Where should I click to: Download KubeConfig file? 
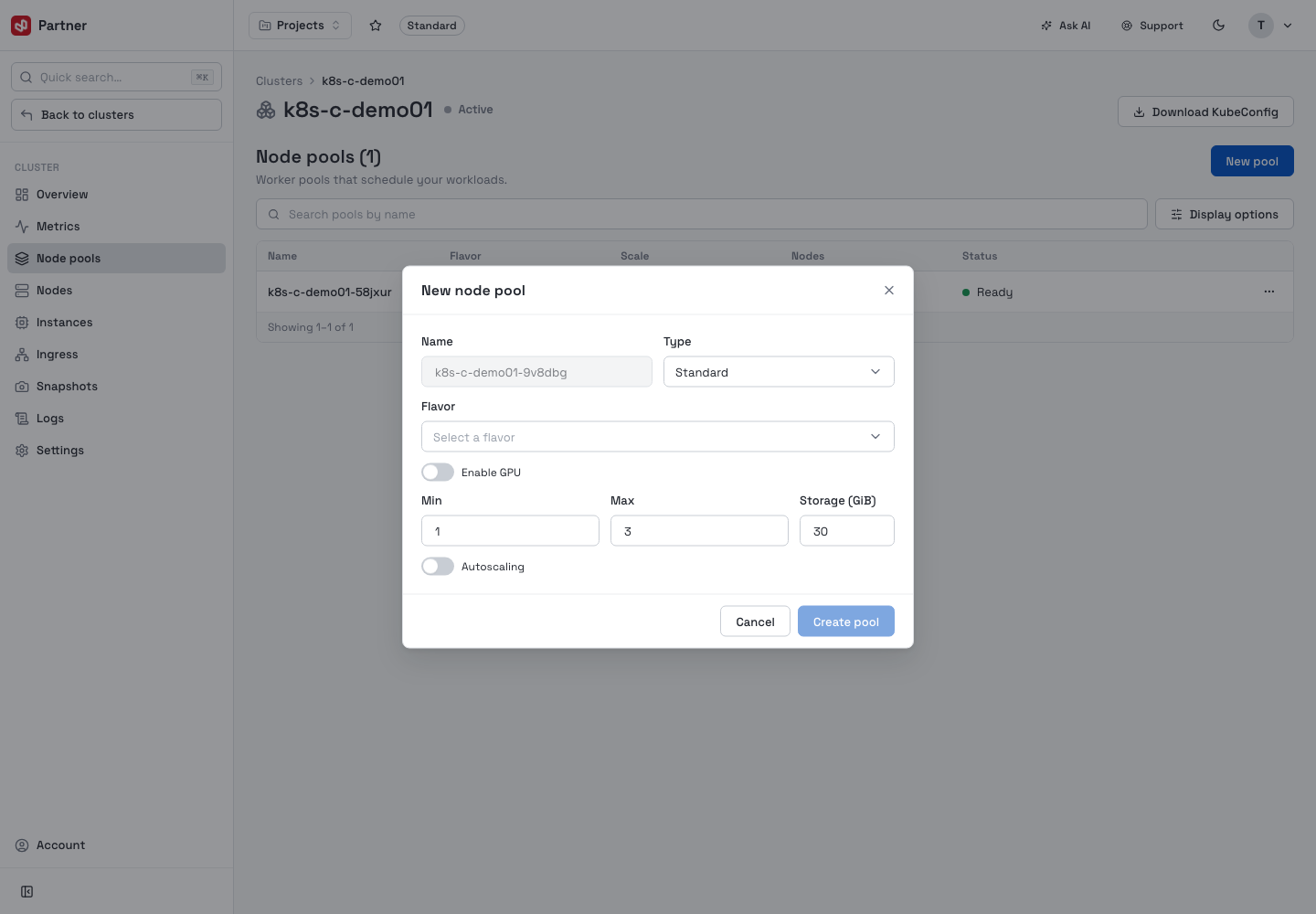click(x=1205, y=112)
